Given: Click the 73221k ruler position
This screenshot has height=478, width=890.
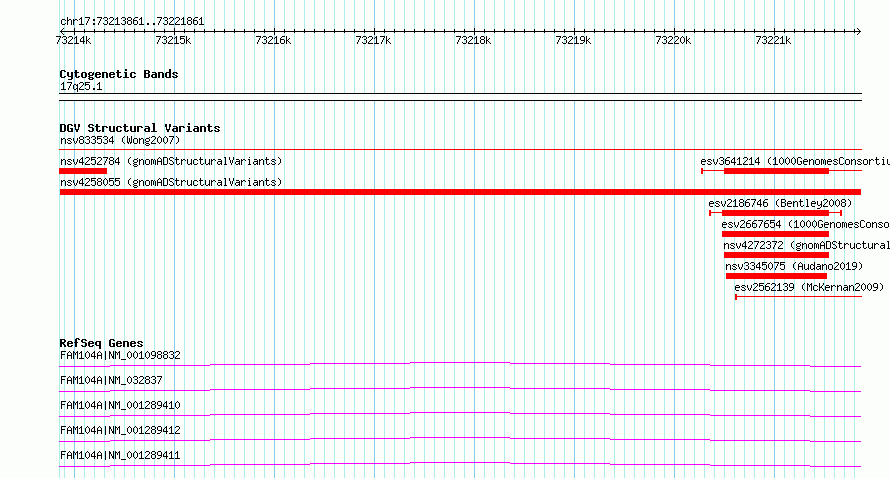Looking at the screenshot, I should 773,40.
